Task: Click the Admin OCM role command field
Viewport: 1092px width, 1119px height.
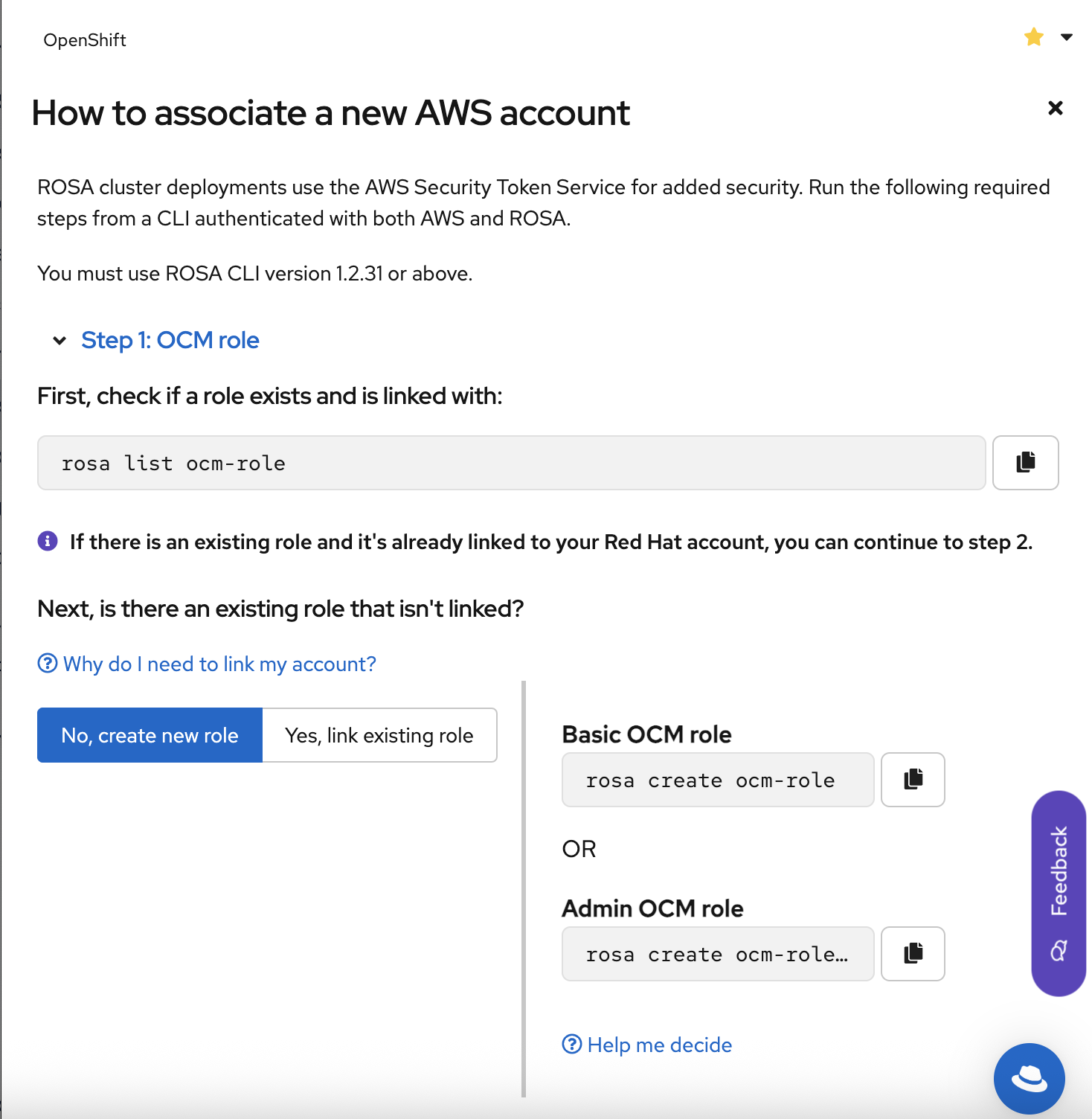Action: click(x=717, y=954)
